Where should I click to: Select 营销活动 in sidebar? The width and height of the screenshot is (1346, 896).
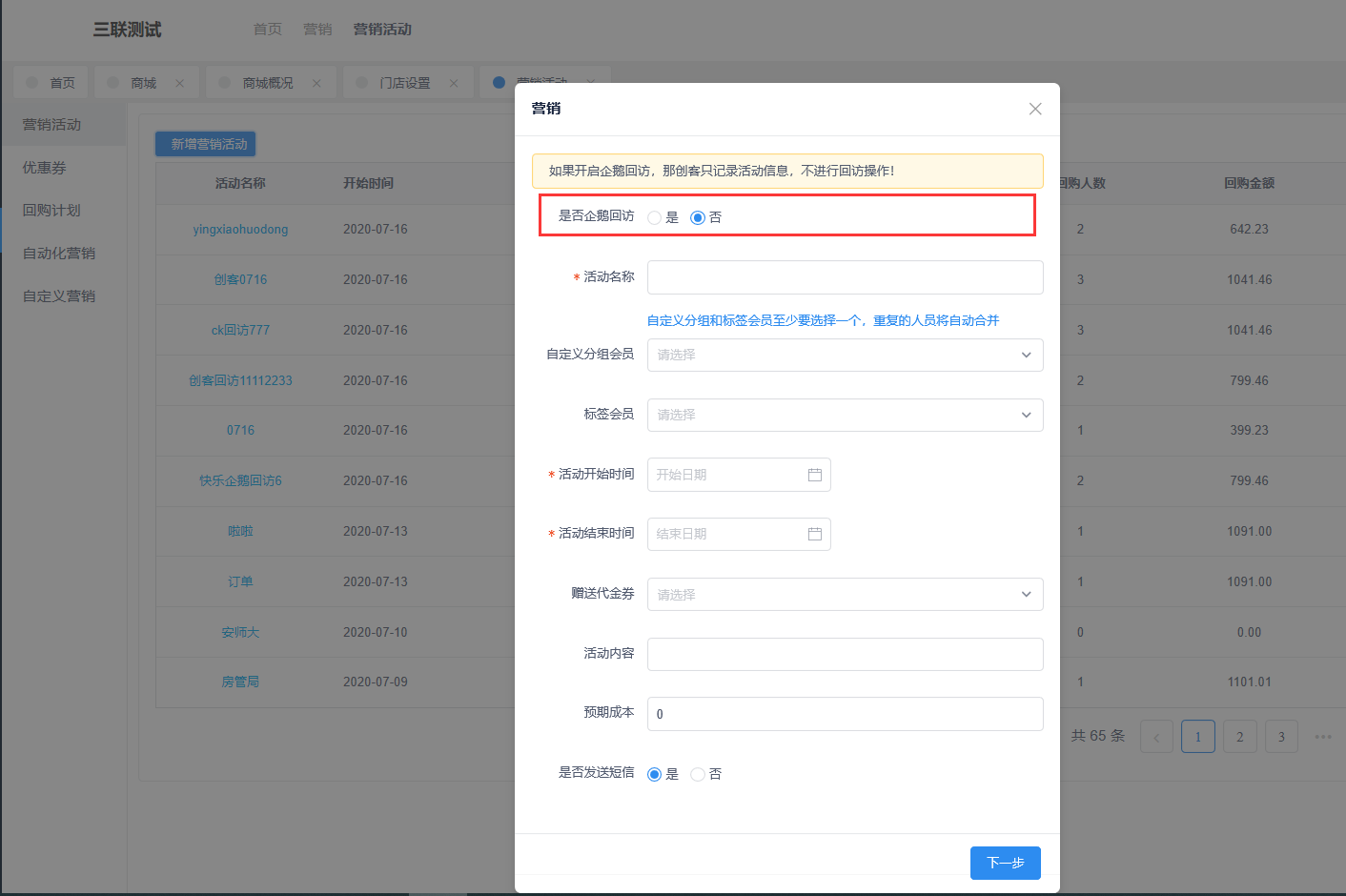click(x=63, y=125)
